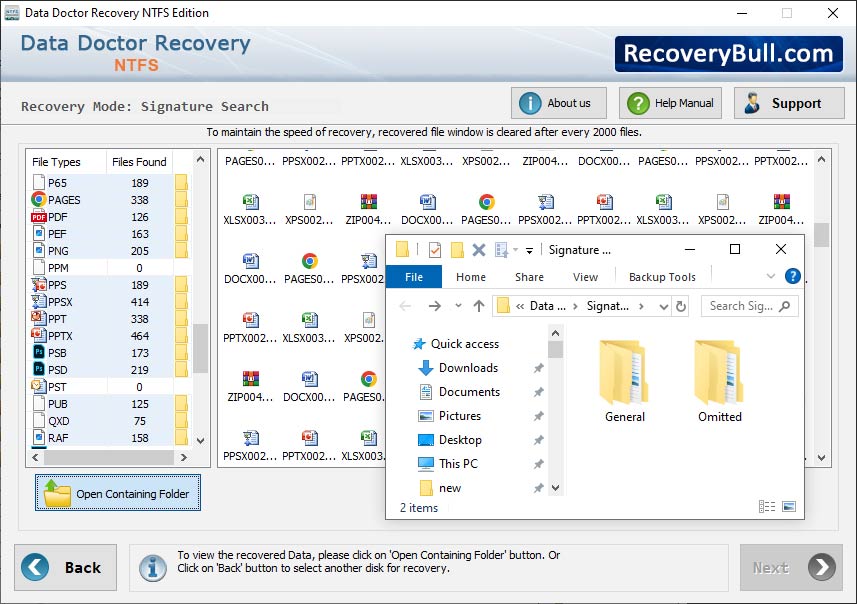Screen dimensions: 857x604
Task: Open Explorer address bar history dropdown
Action: [x=664, y=306]
